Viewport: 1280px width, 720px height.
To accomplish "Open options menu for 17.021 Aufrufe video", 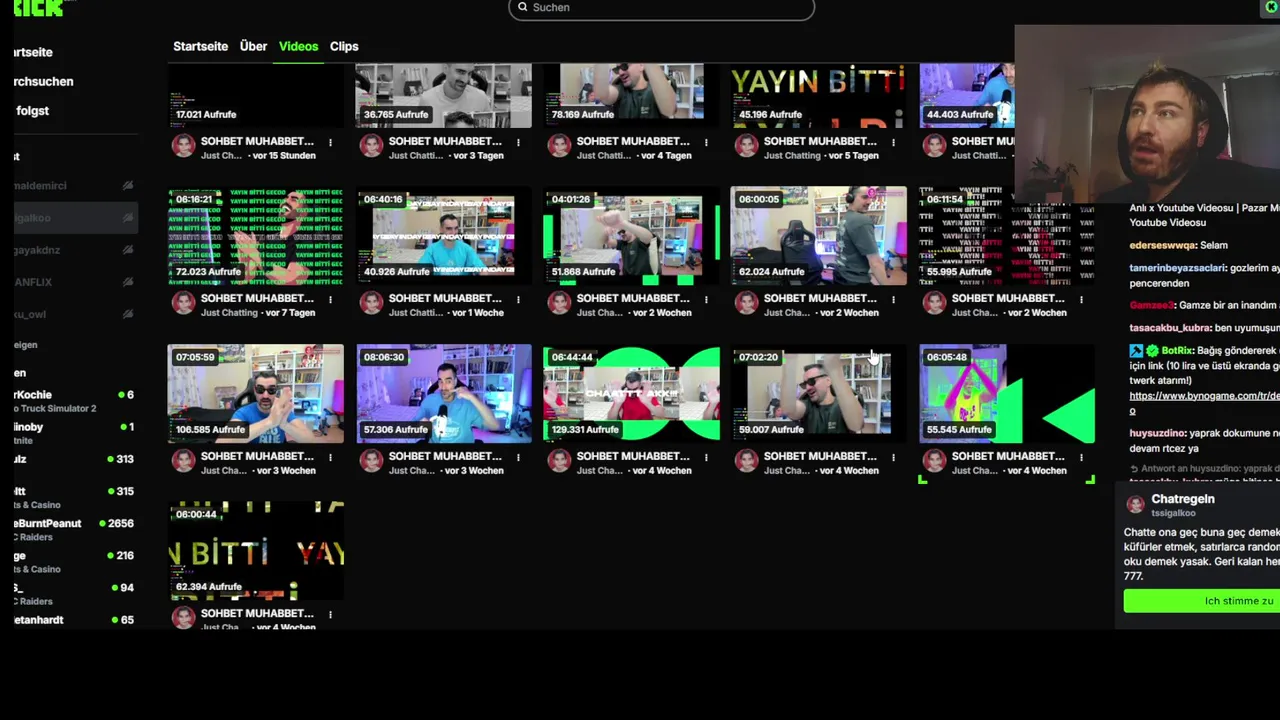I will pos(330,143).
